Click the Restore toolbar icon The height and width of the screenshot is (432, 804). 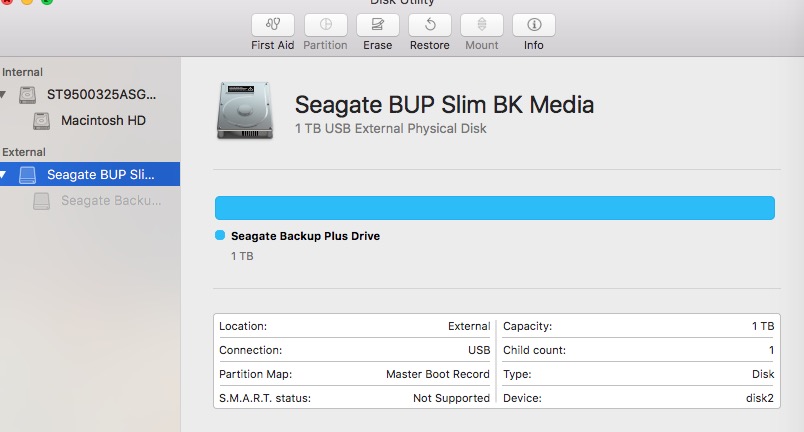click(x=429, y=25)
